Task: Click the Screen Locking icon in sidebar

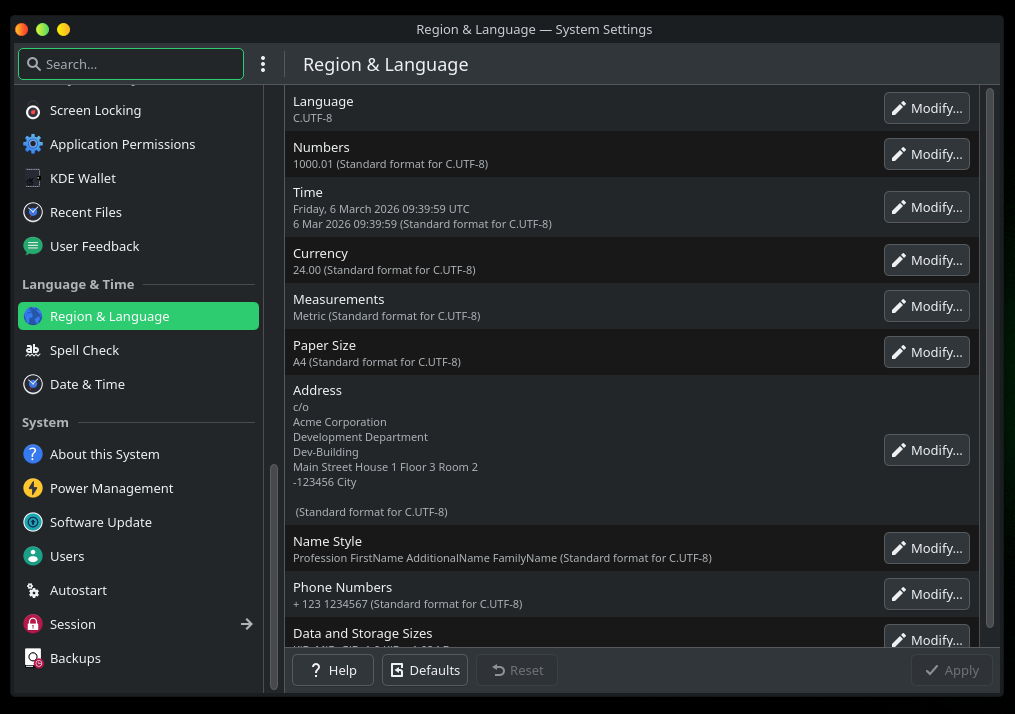Action: click(x=33, y=111)
